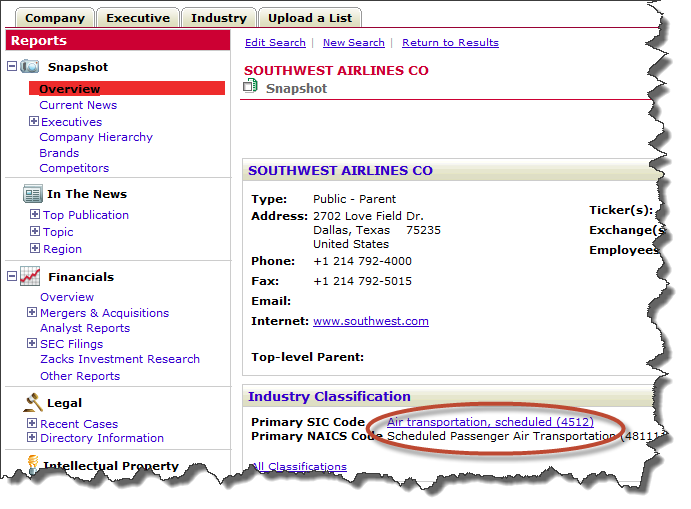Open Other Reports under Financials
The width and height of the screenshot is (691, 509).
click(x=80, y=376)
